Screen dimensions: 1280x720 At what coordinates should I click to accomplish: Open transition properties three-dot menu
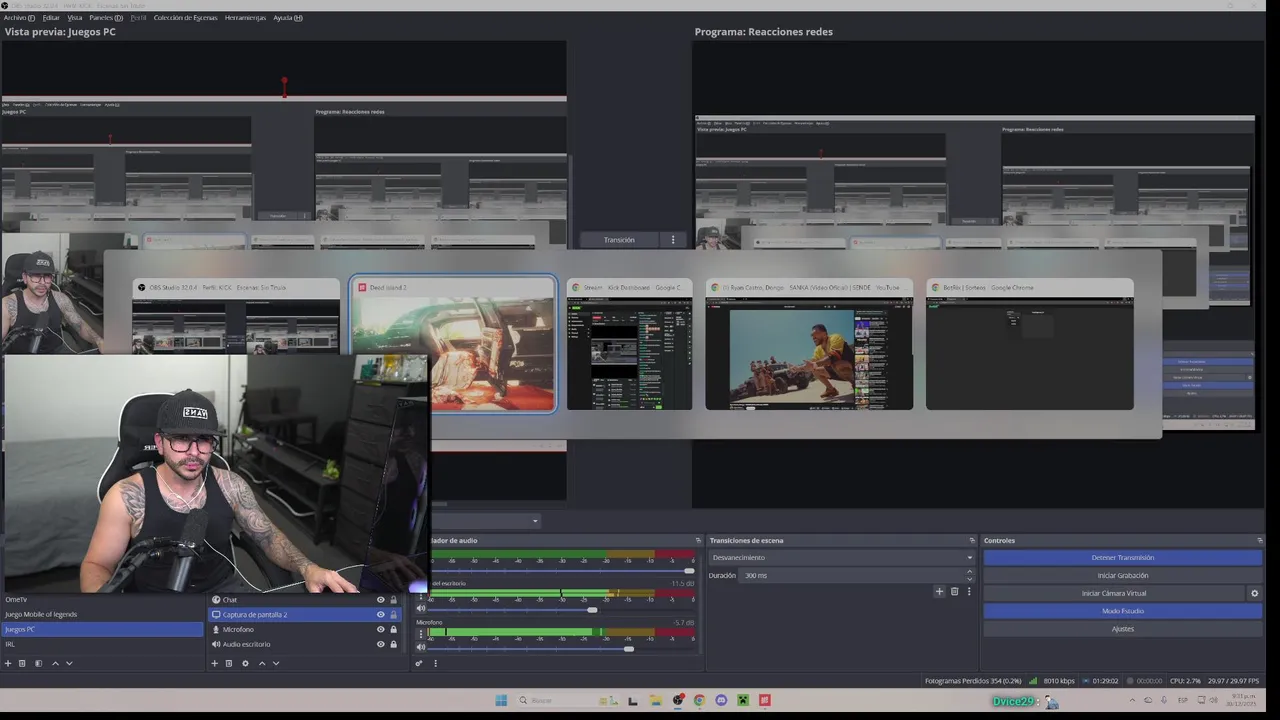pyautogui.click(x=968, y=591)
